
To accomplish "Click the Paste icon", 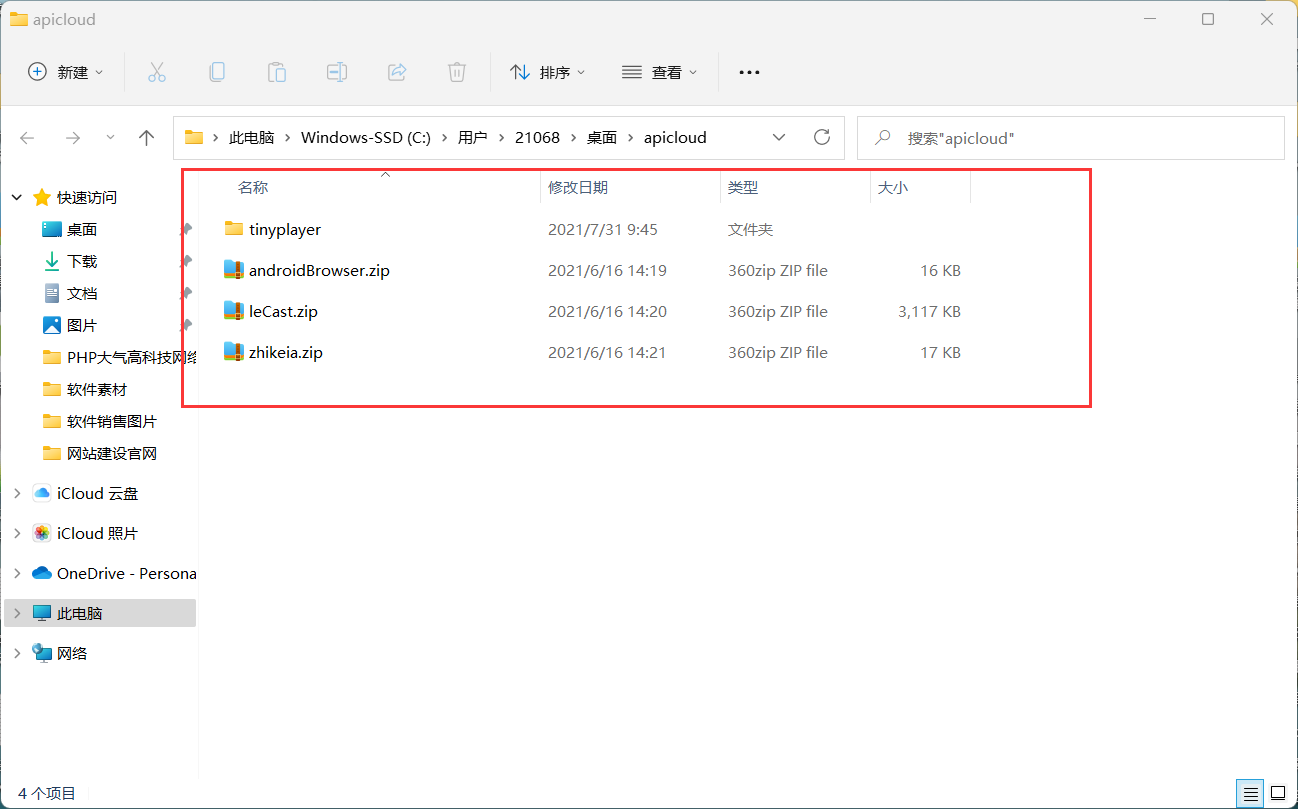I will coord(277,71).
